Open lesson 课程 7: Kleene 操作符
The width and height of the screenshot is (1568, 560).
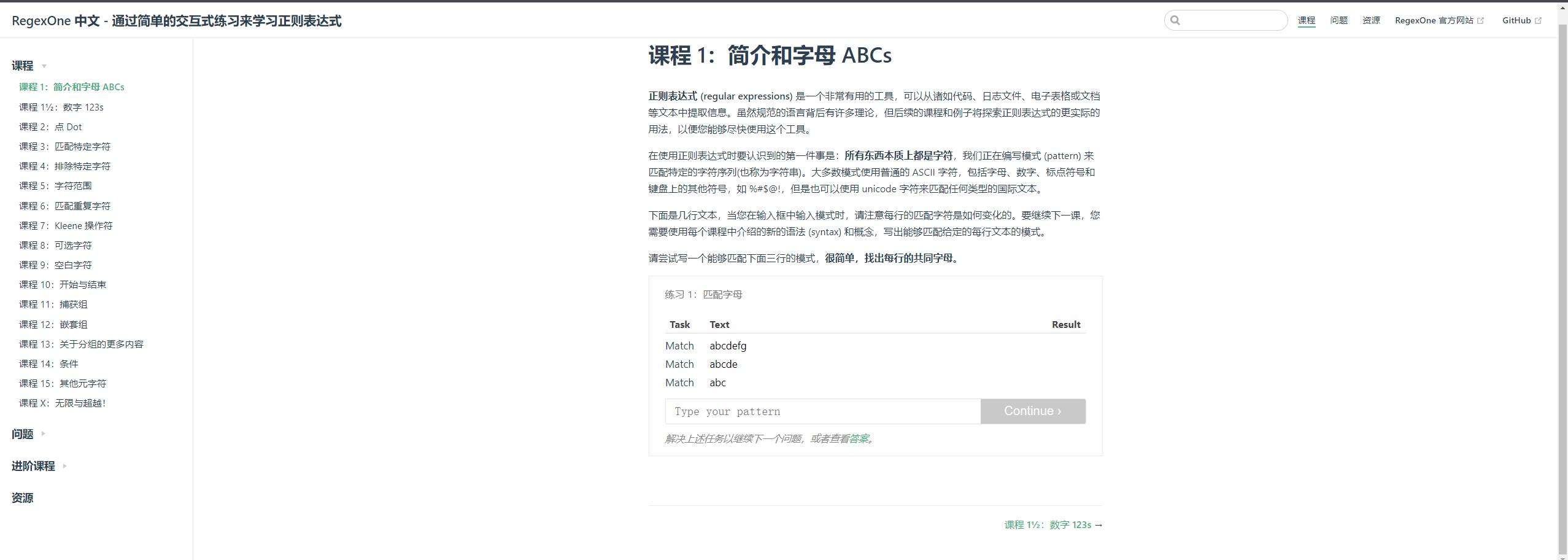click(x=66, y=225)
